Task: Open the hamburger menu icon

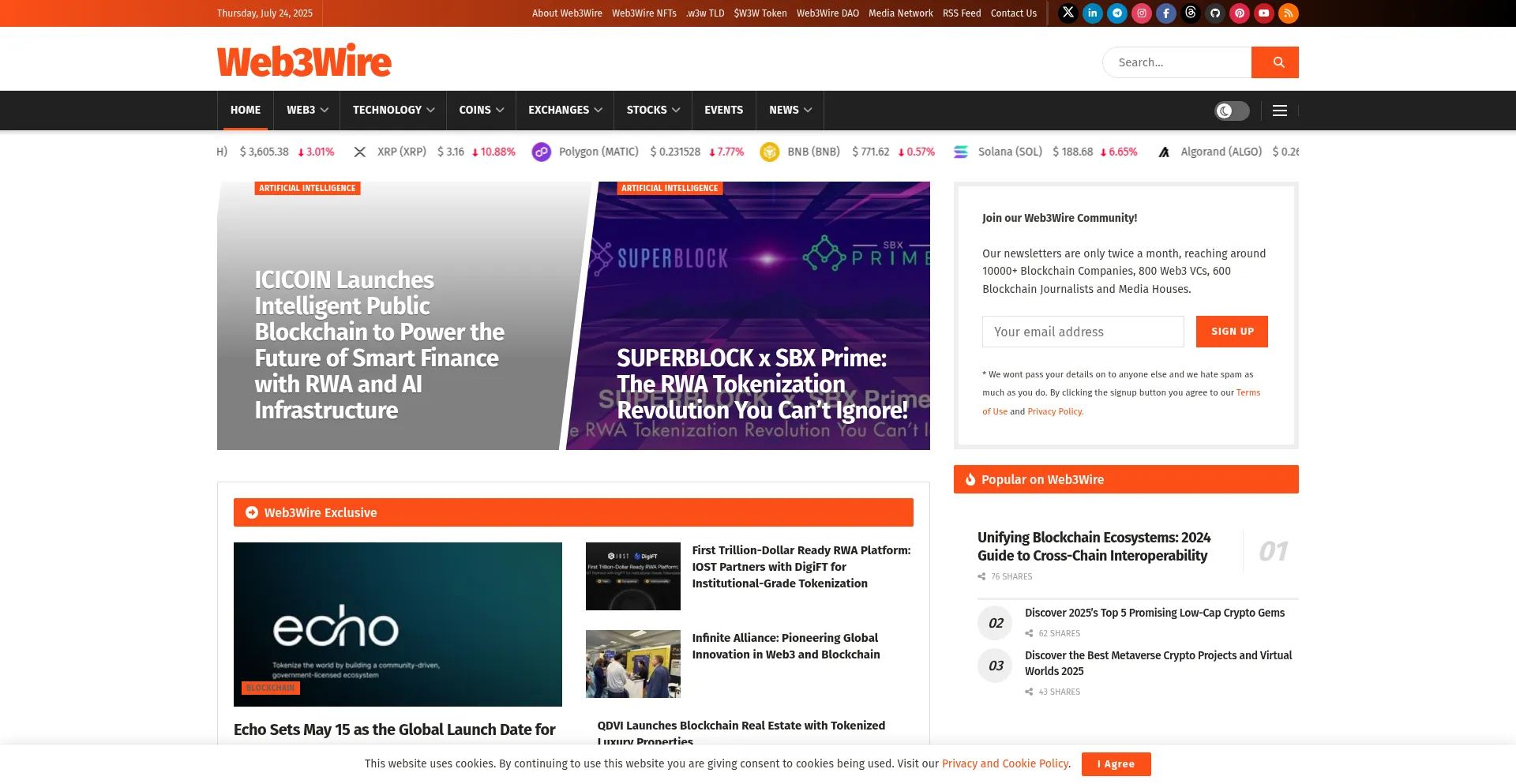Action: 1280,111
